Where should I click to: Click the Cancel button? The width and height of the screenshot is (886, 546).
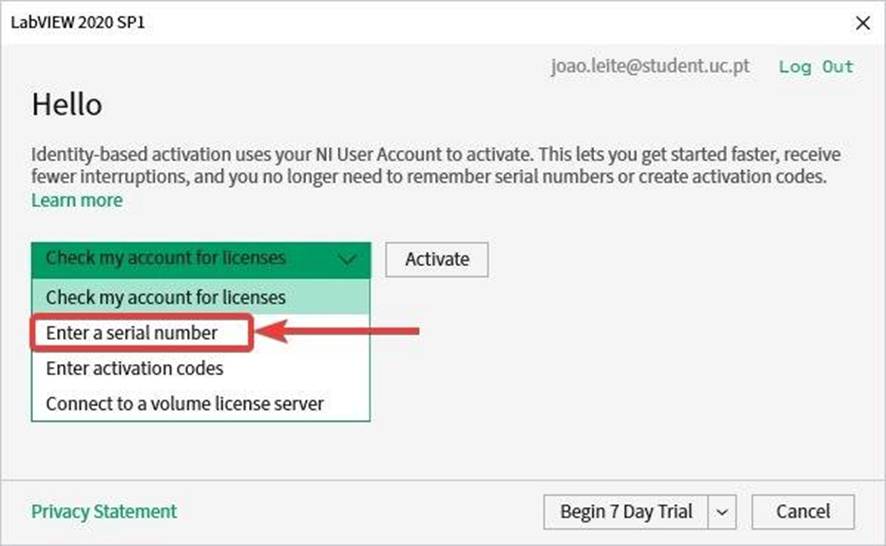[803, 512]
